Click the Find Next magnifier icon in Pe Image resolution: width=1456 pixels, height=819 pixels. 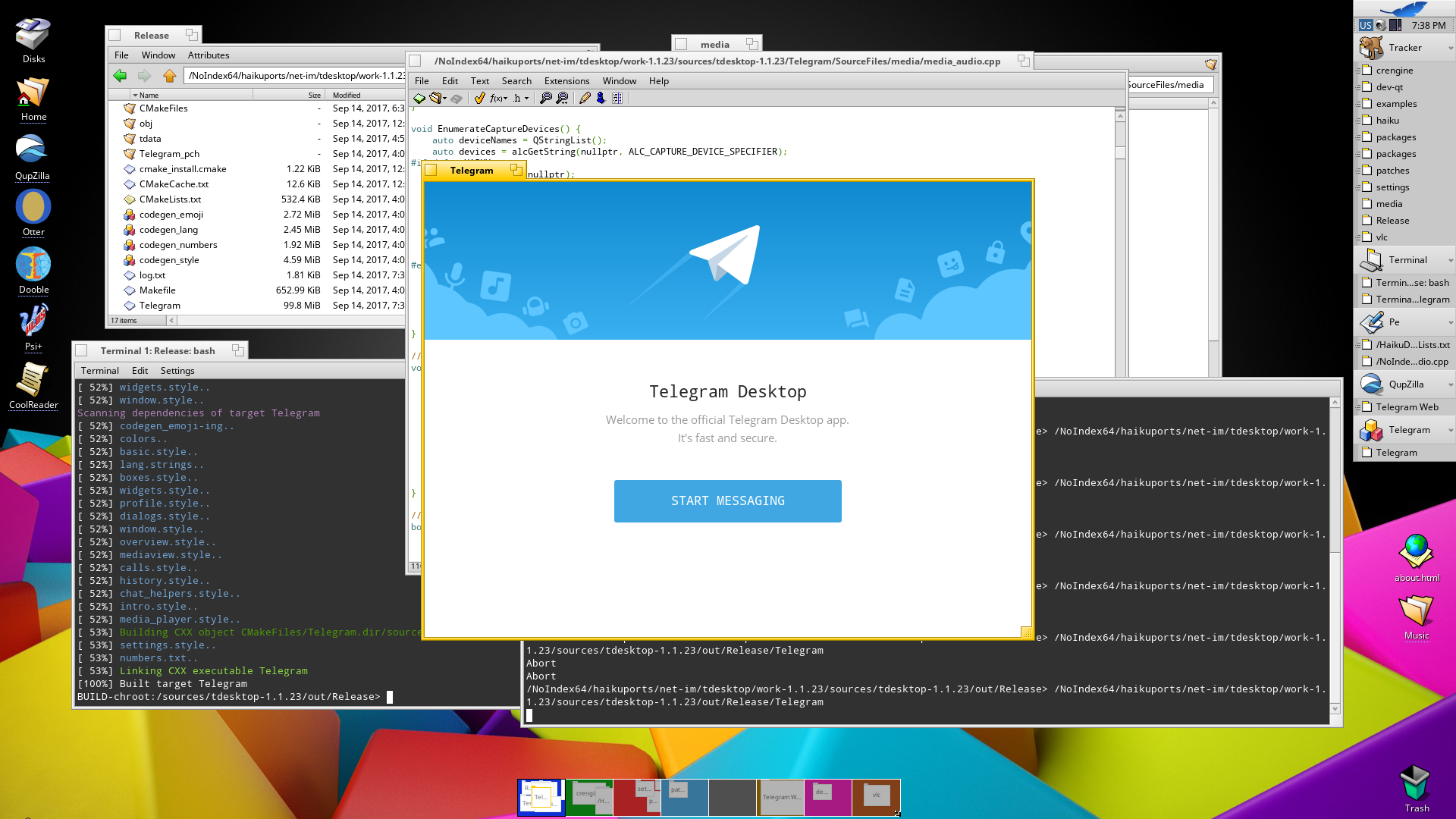(562, 99)
